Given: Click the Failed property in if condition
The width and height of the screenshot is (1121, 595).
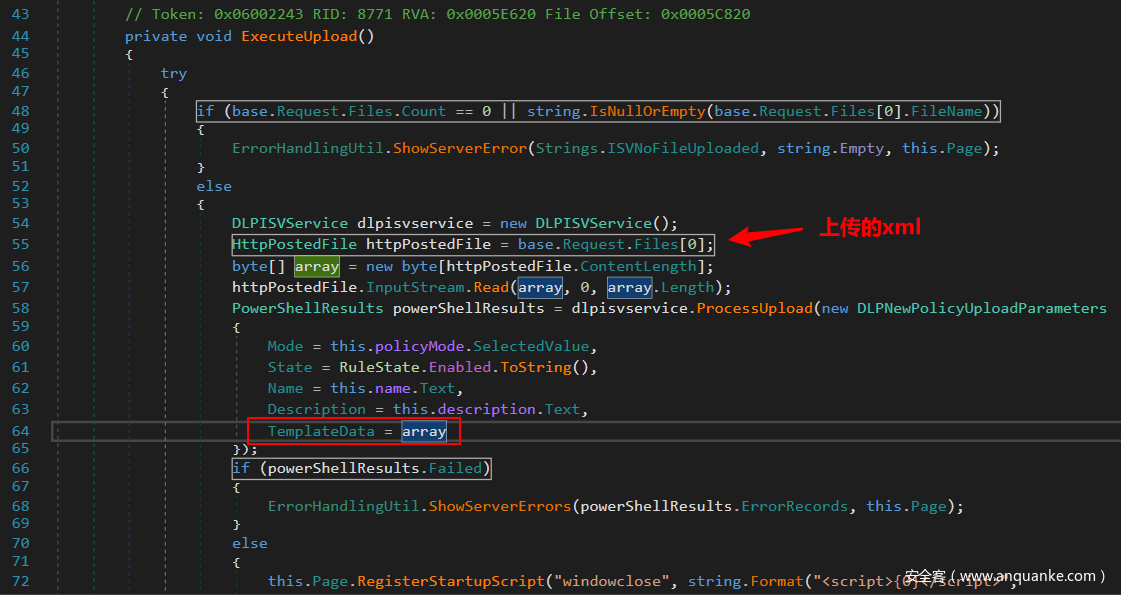Looking at the screenshot, I should pyautogui.click(x=455, y=468).
